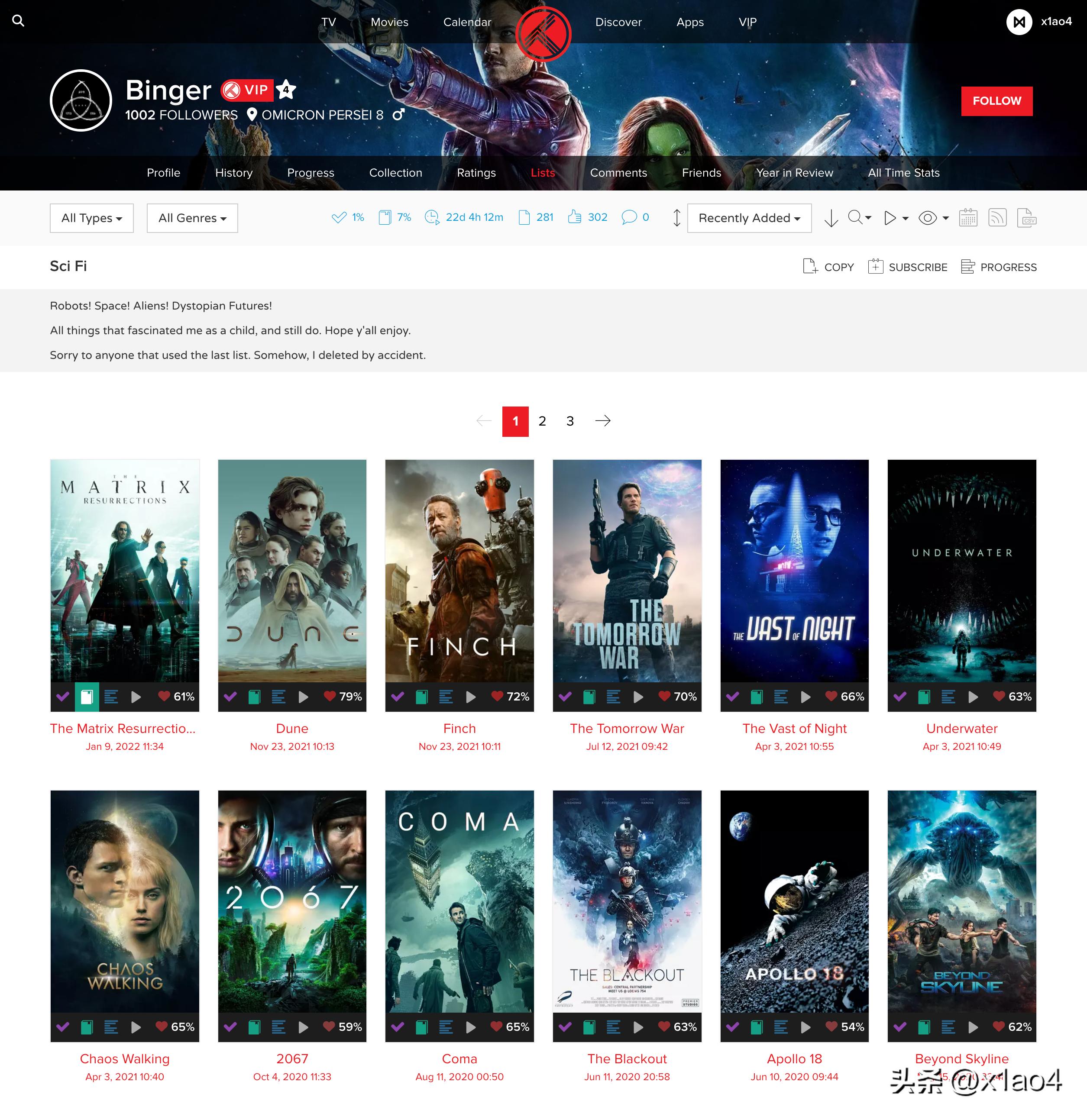Open the All Types filter dropdown

91,218
